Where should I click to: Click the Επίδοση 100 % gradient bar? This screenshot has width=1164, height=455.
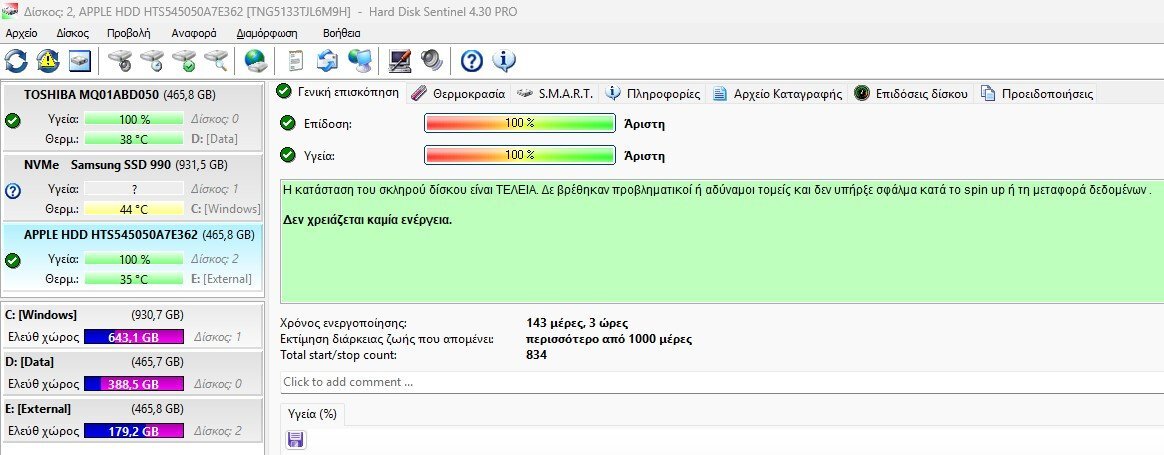(x=520, y=123)
